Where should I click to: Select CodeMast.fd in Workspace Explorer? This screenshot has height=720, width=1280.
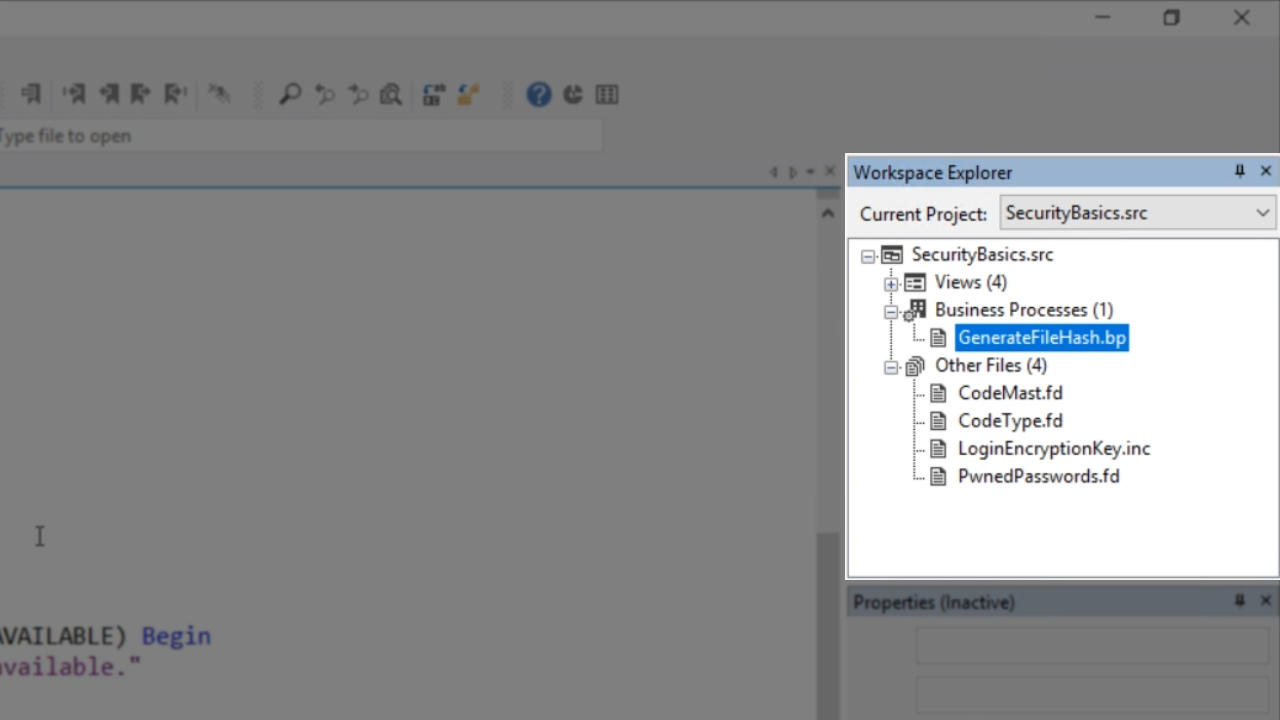point(1010,393)
